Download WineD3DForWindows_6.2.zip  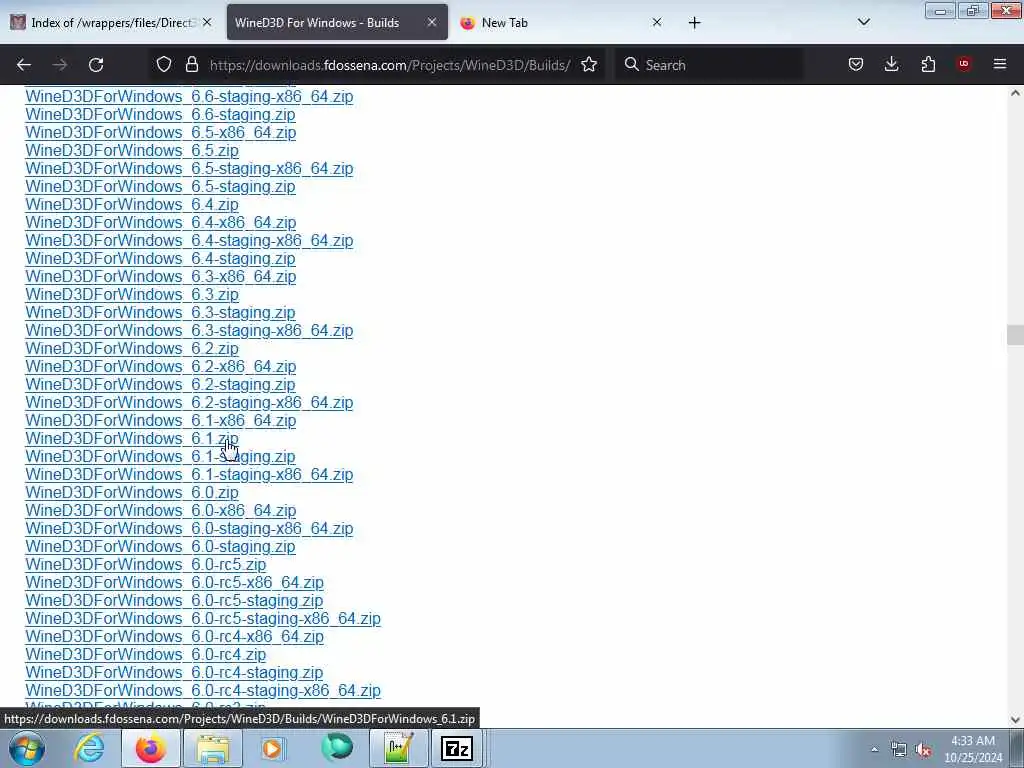[x=132, y=349]
